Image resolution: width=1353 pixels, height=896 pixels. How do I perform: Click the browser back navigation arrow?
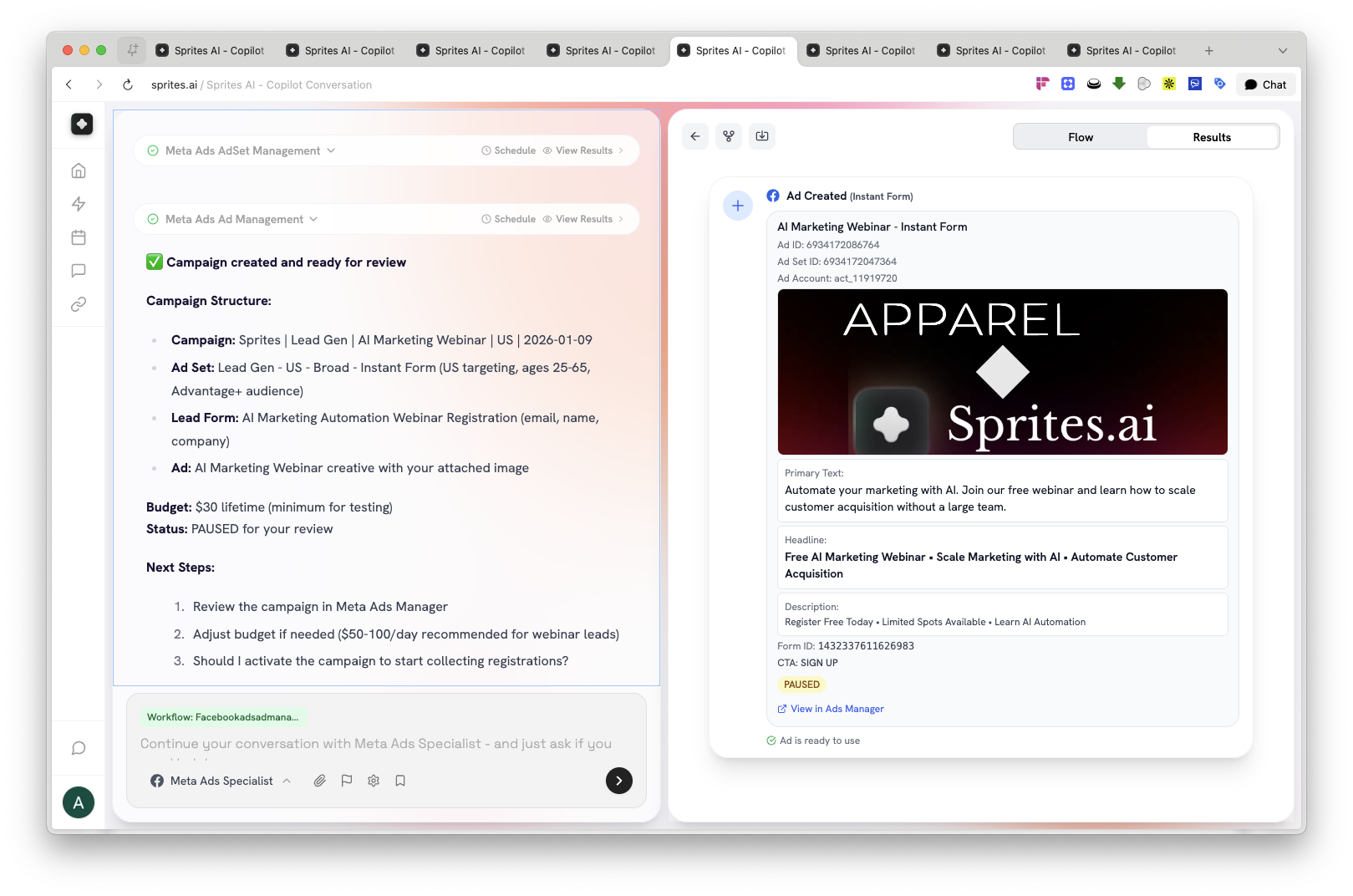coord(69,84)
